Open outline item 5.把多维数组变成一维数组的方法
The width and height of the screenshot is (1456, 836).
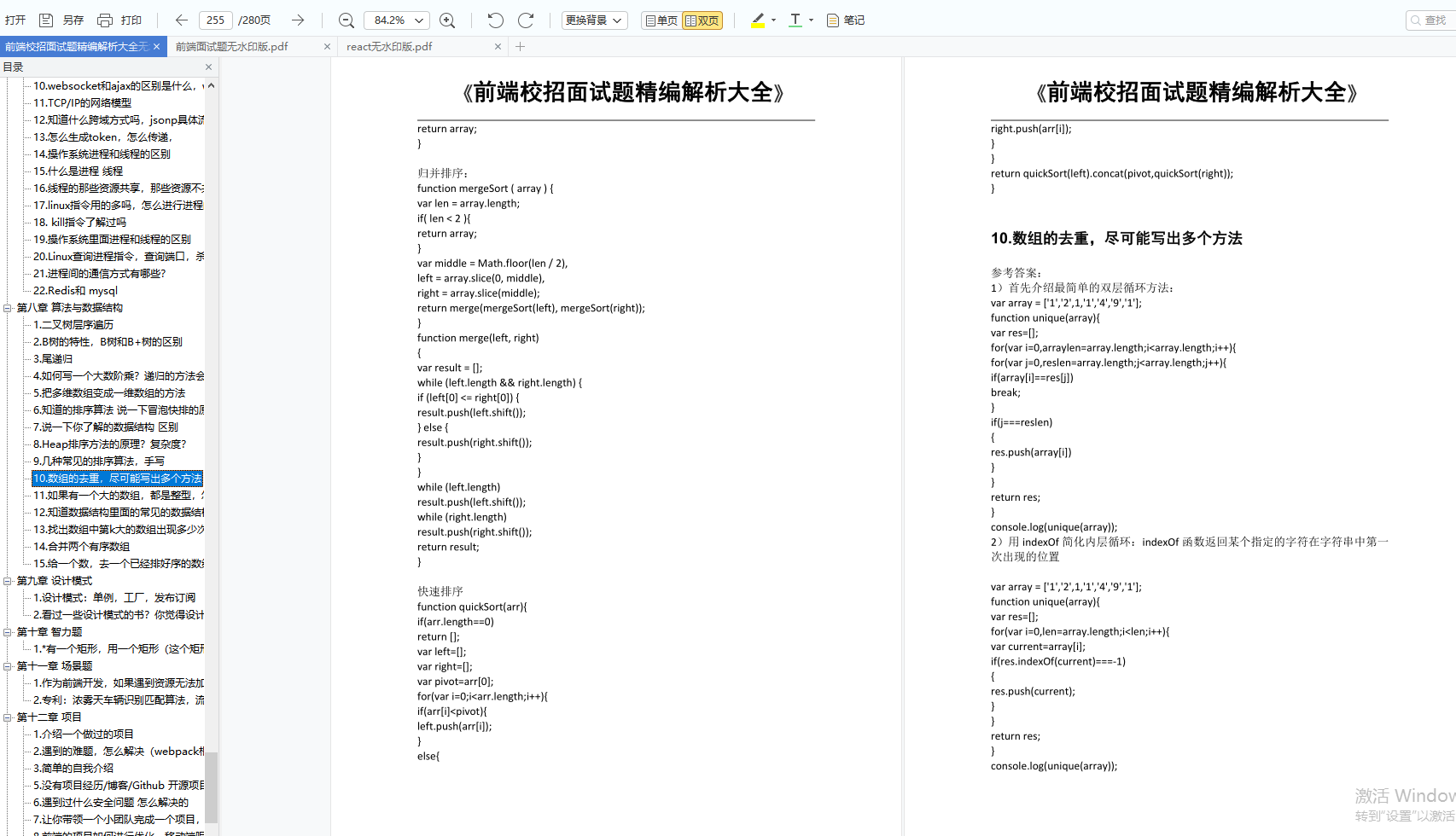pyautogui.click(x=109, y=392)
